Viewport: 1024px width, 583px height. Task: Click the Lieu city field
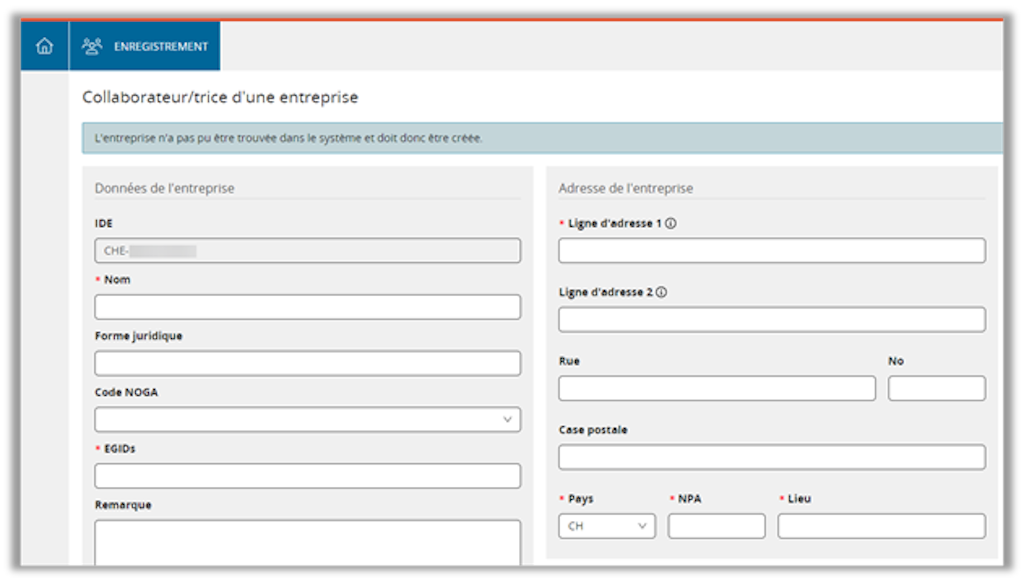pos(881,526)
